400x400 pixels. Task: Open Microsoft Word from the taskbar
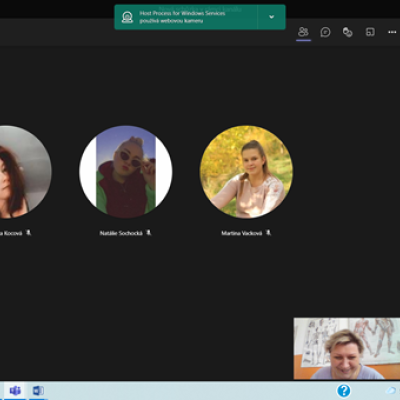(x=38, y=390)
